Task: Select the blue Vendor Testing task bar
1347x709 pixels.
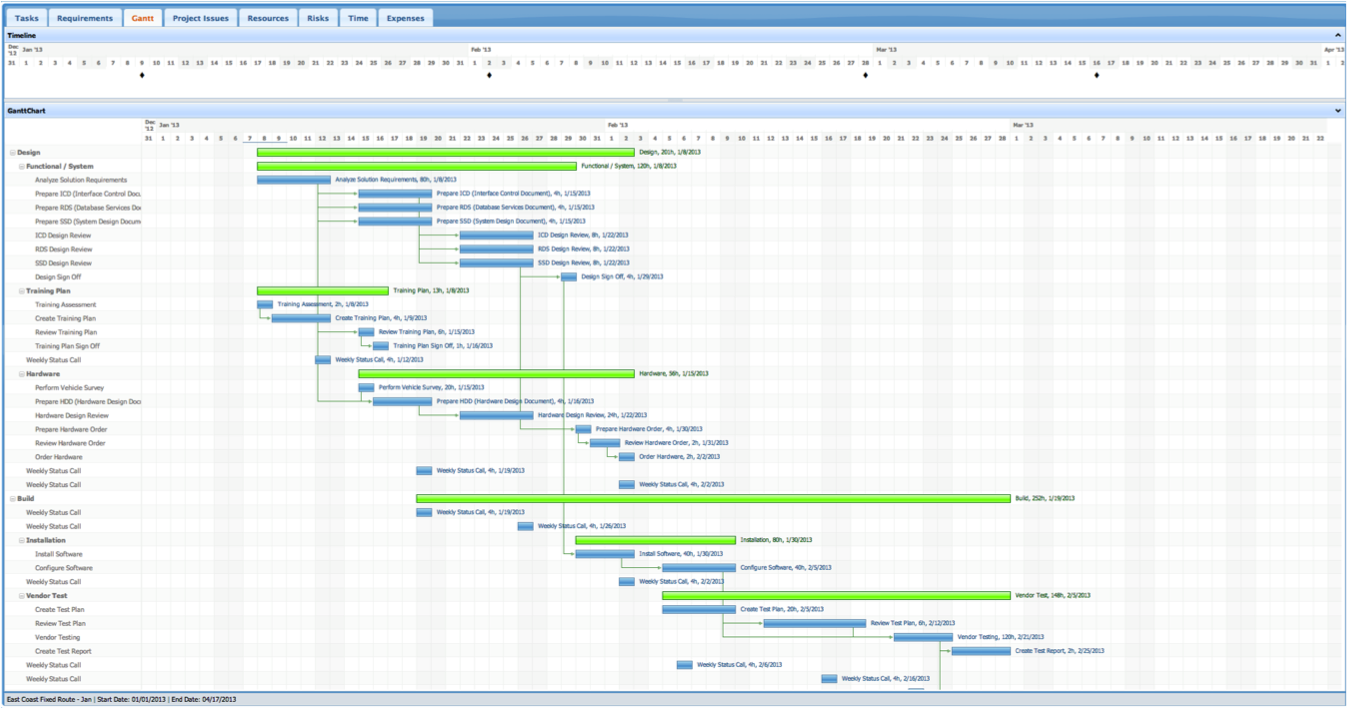Action: (923, 637)
